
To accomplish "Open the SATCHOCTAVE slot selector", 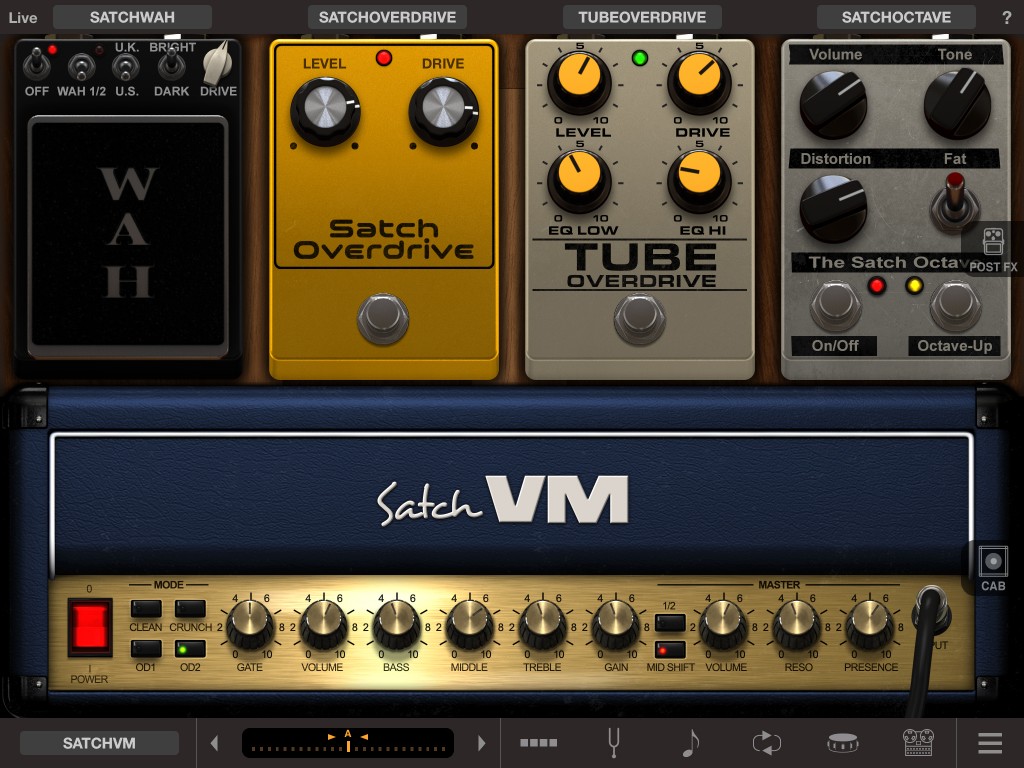I will pyautogui.click(x=896, y=18).
